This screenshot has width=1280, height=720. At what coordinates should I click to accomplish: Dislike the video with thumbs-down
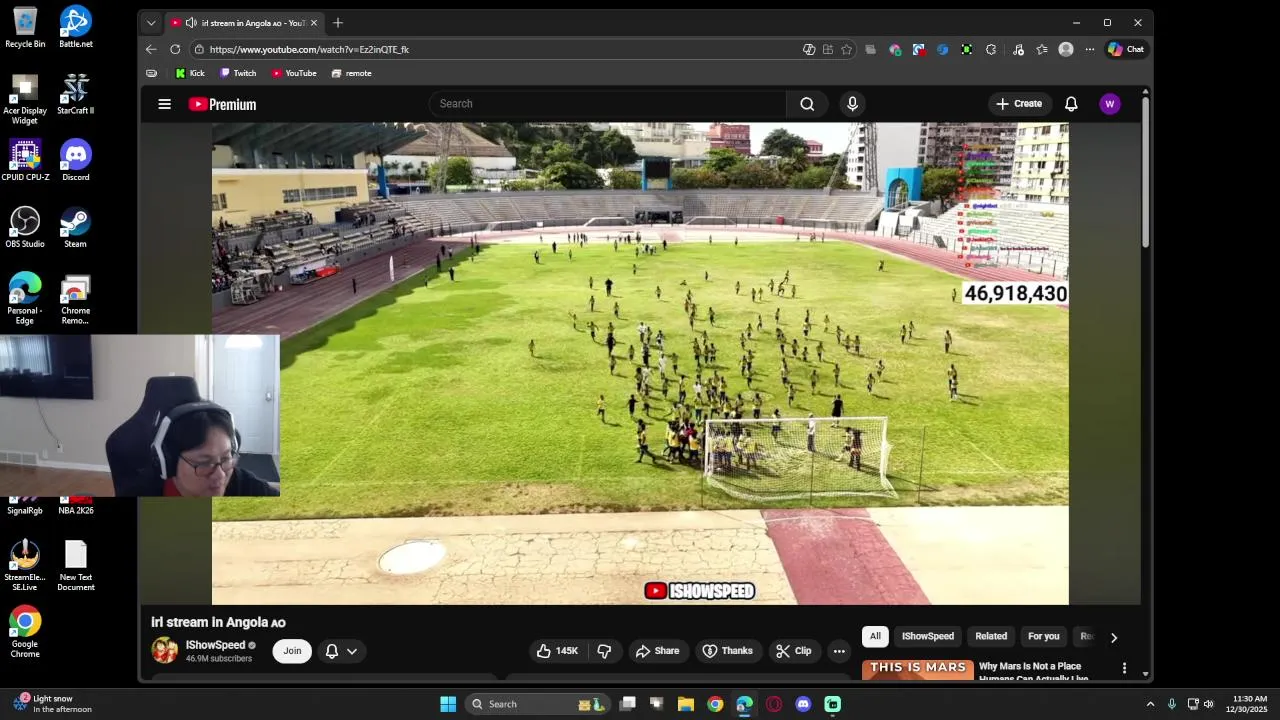point(604,651)
